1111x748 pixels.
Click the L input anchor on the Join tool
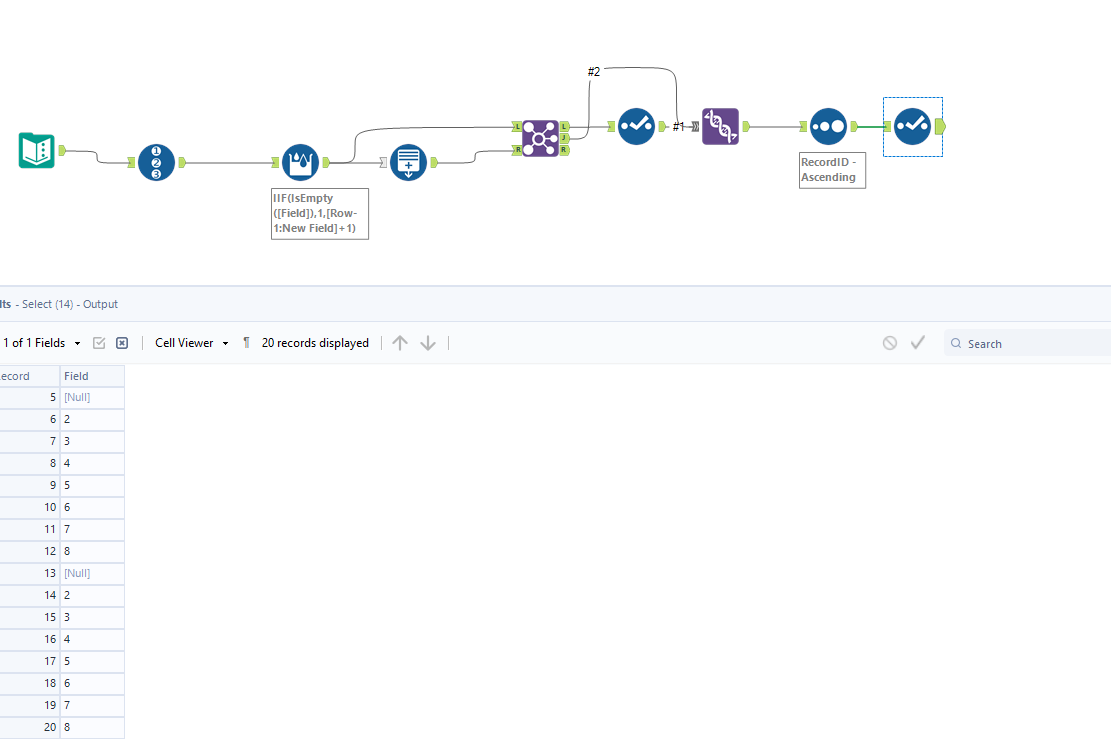coord(517,127)
